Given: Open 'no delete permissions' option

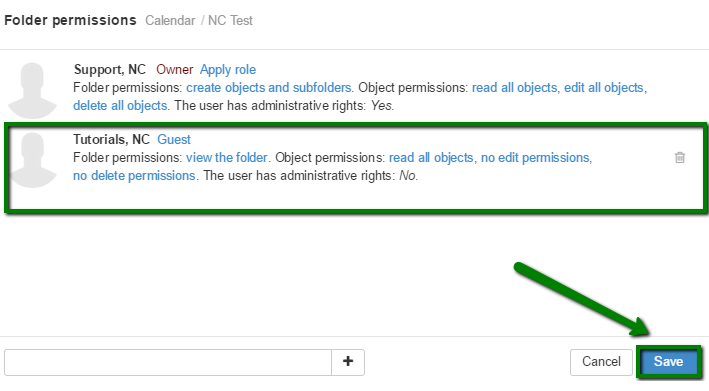Looking at the screenshot, I should pos(134,175).
